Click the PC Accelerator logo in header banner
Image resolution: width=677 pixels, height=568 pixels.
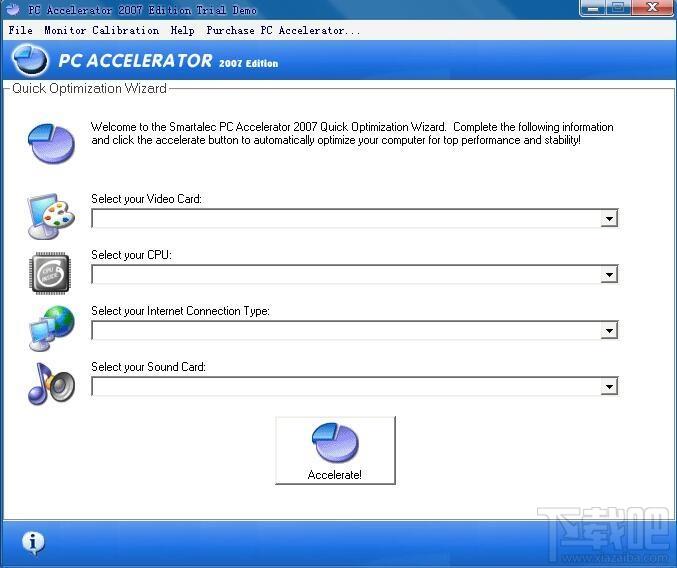(x=30, y=60)
